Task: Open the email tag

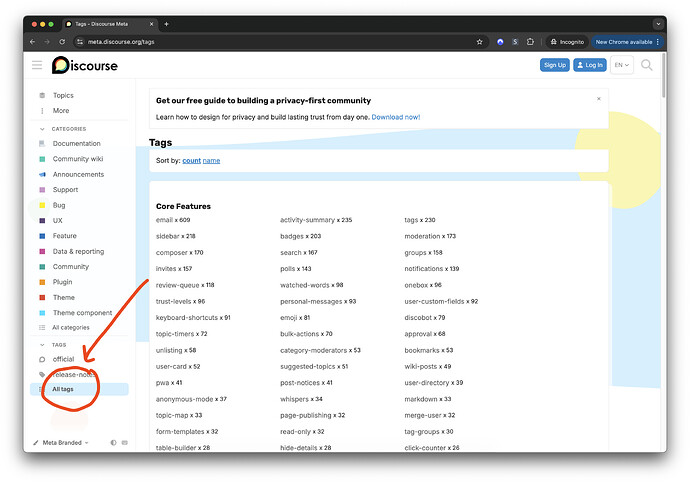Action: click(164, 220)
